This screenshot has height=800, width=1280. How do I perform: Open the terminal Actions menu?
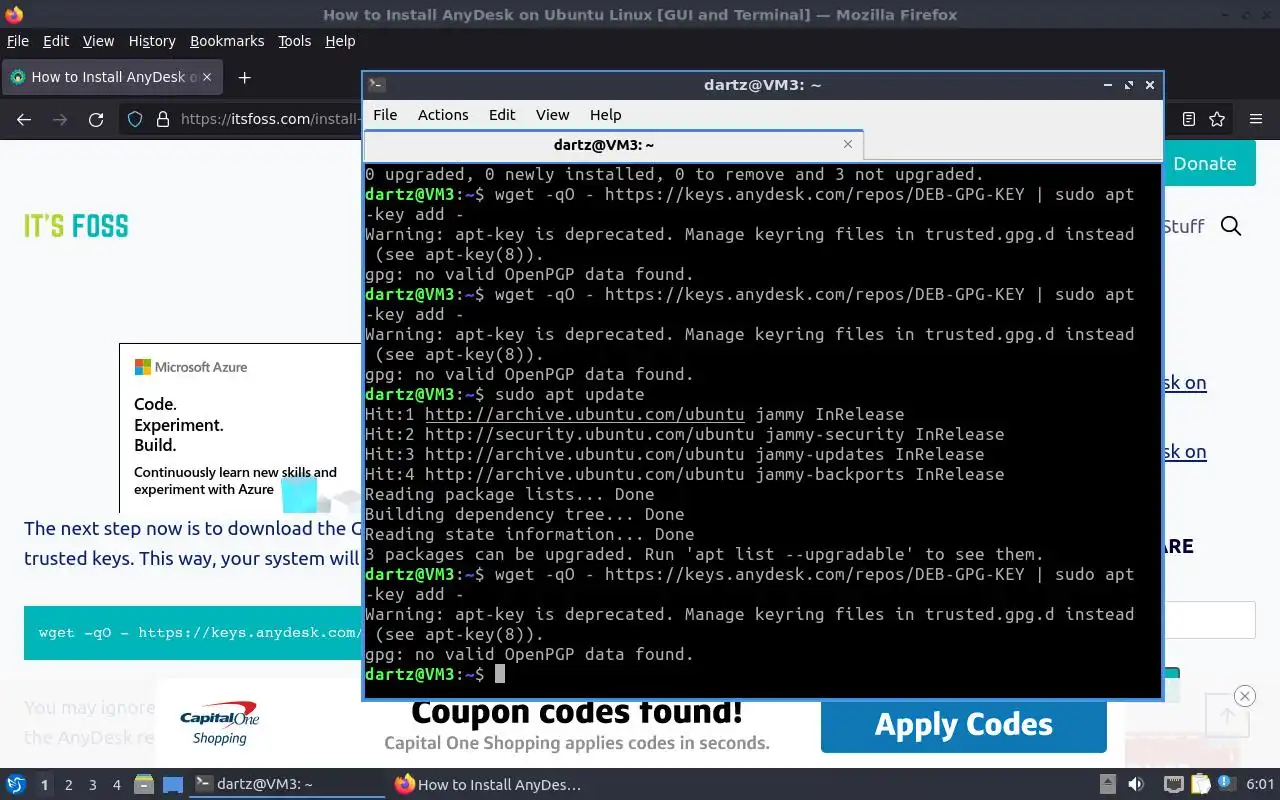tap(443, 115)
